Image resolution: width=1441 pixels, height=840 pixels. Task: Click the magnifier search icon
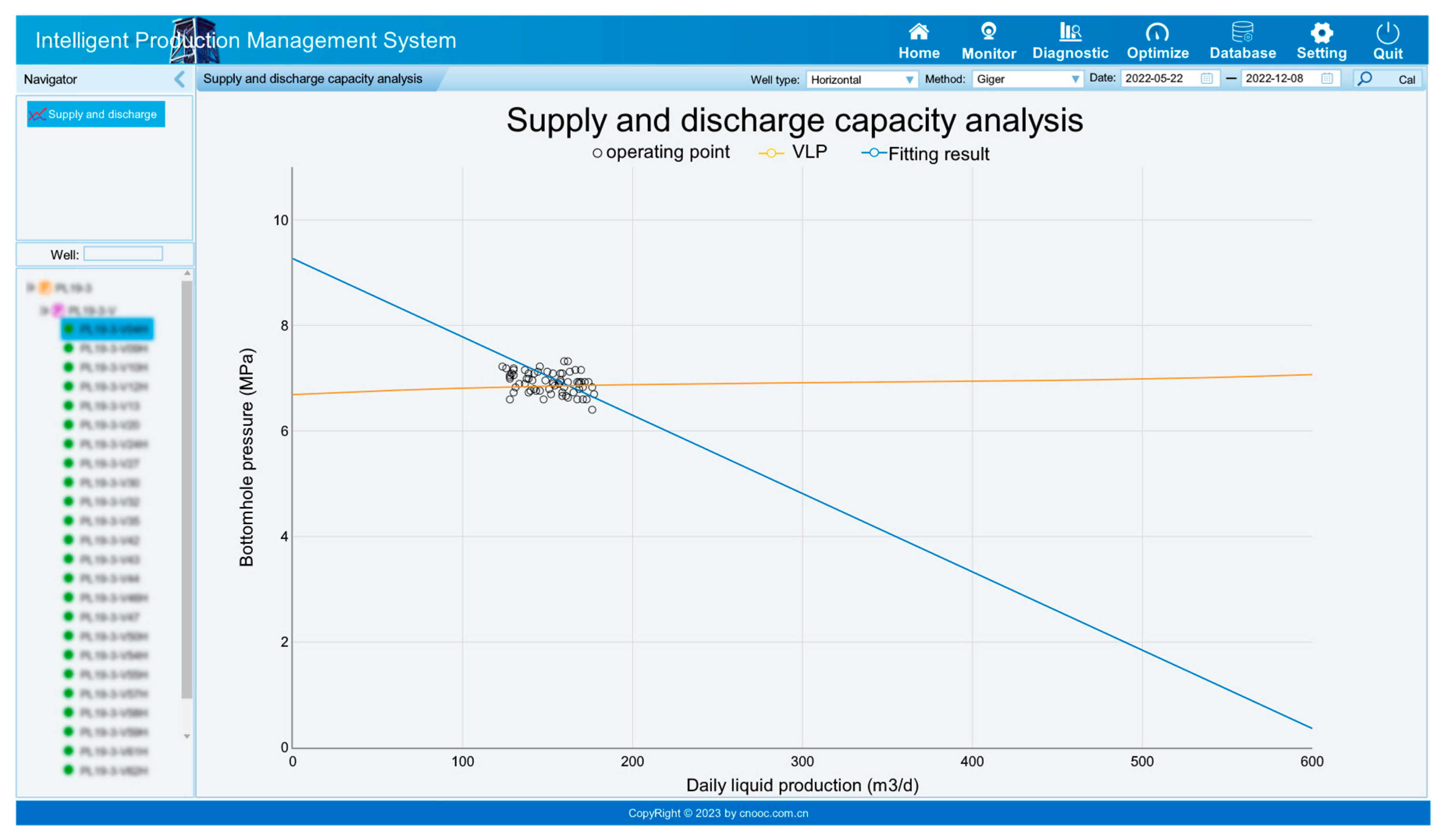coord(1365,79)
